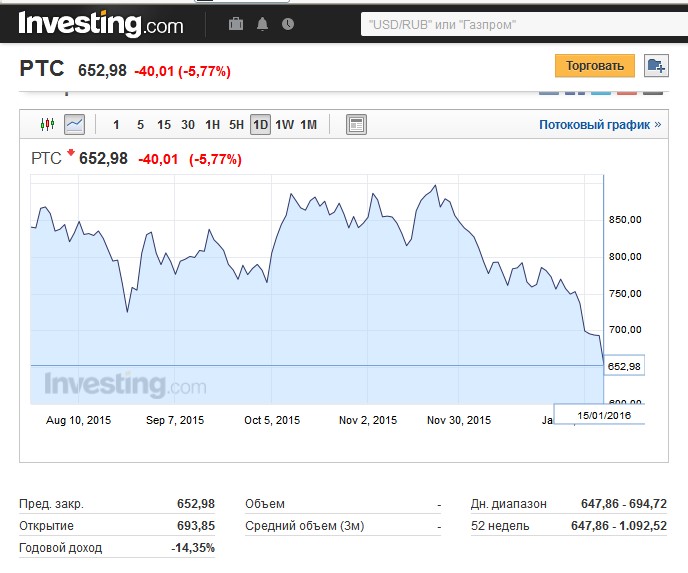Choose the 5H chart interval
688x573 pixels.
[x=236, y=125]
